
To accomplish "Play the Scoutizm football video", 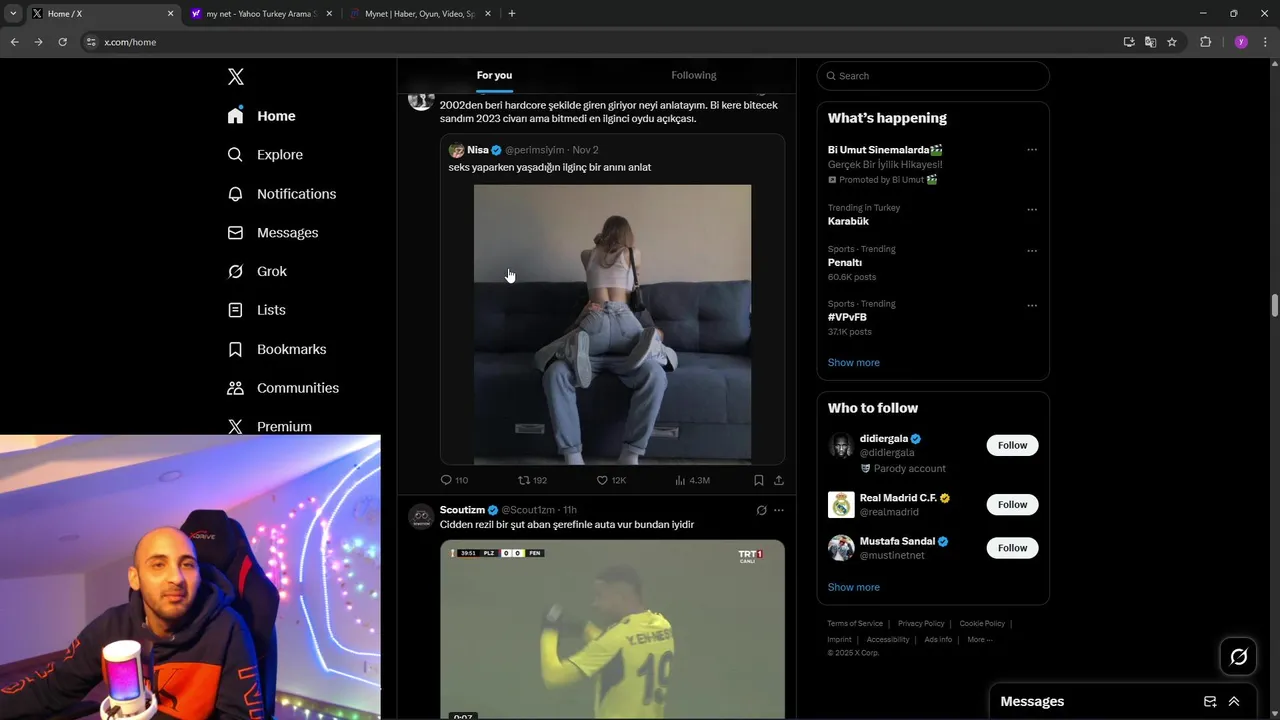I will [x=612, y=630].
